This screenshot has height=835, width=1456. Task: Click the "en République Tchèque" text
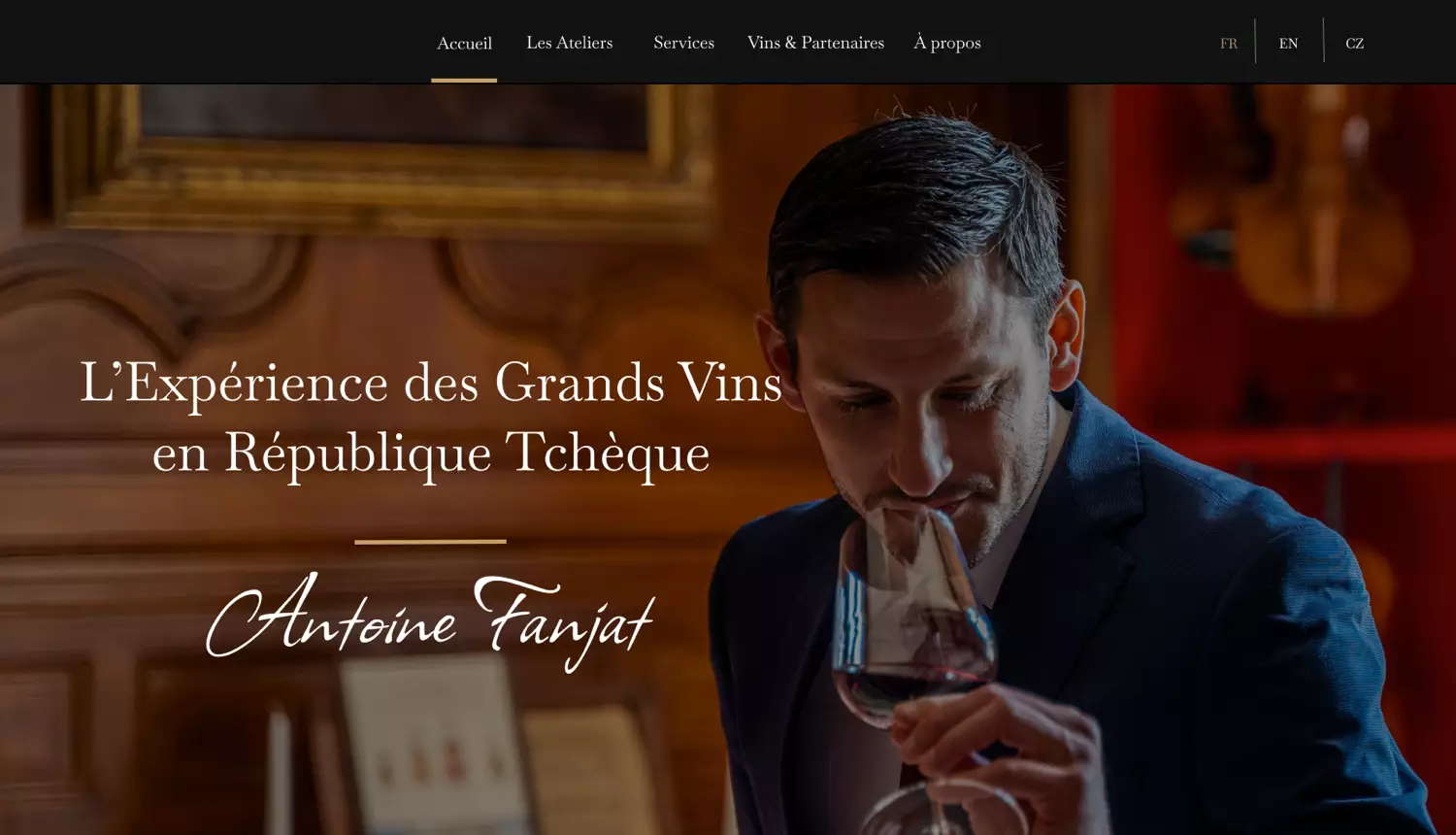point(431,452)
